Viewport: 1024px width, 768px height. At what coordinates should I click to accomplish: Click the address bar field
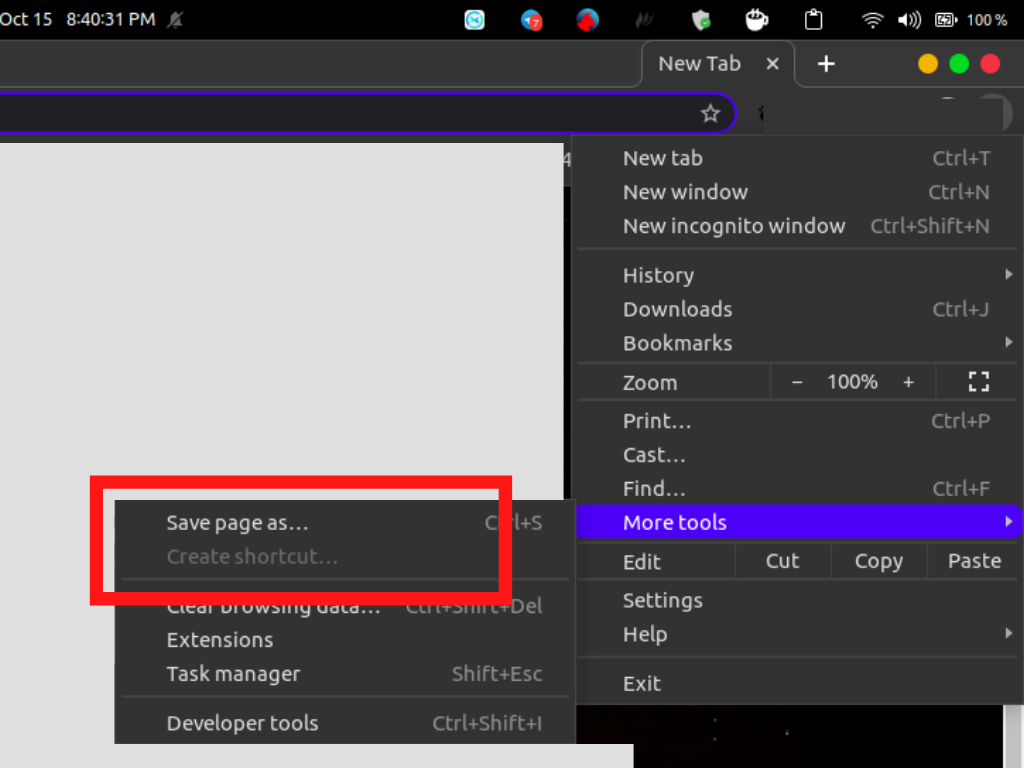[366, 114]
